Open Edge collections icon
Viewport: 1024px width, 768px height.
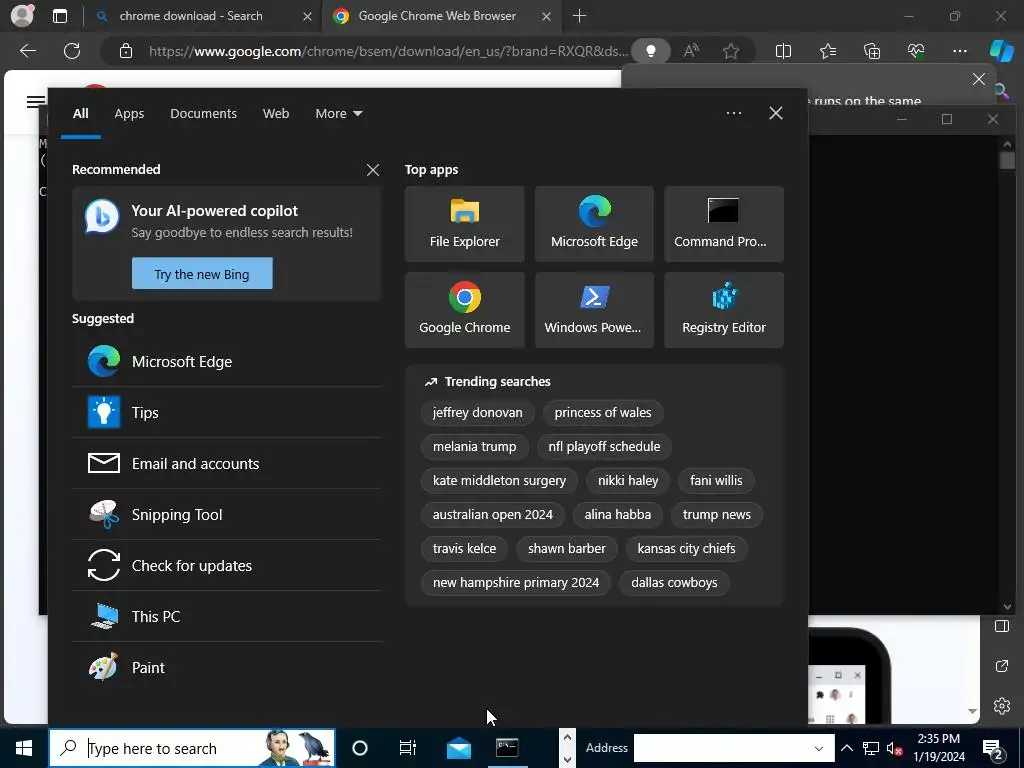(872, 51)
